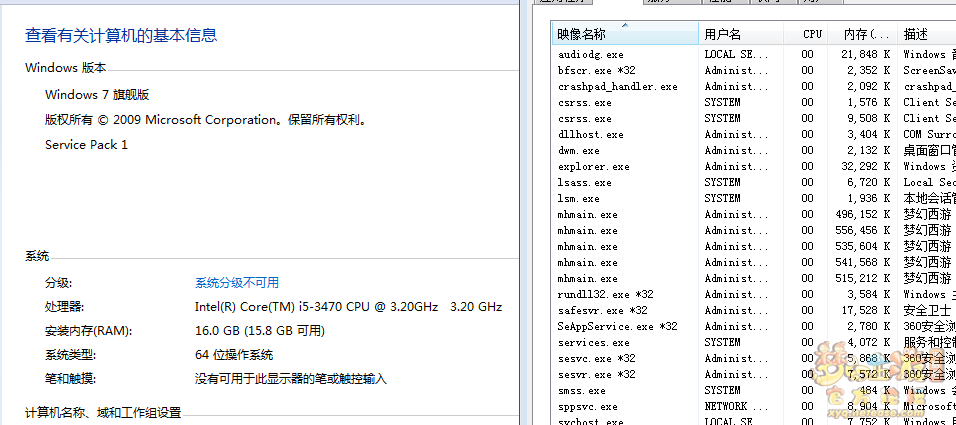Select mhmain.exe row with 515,212 K memory
Viewport: 956px width, 425px height.
coord(754,279)
